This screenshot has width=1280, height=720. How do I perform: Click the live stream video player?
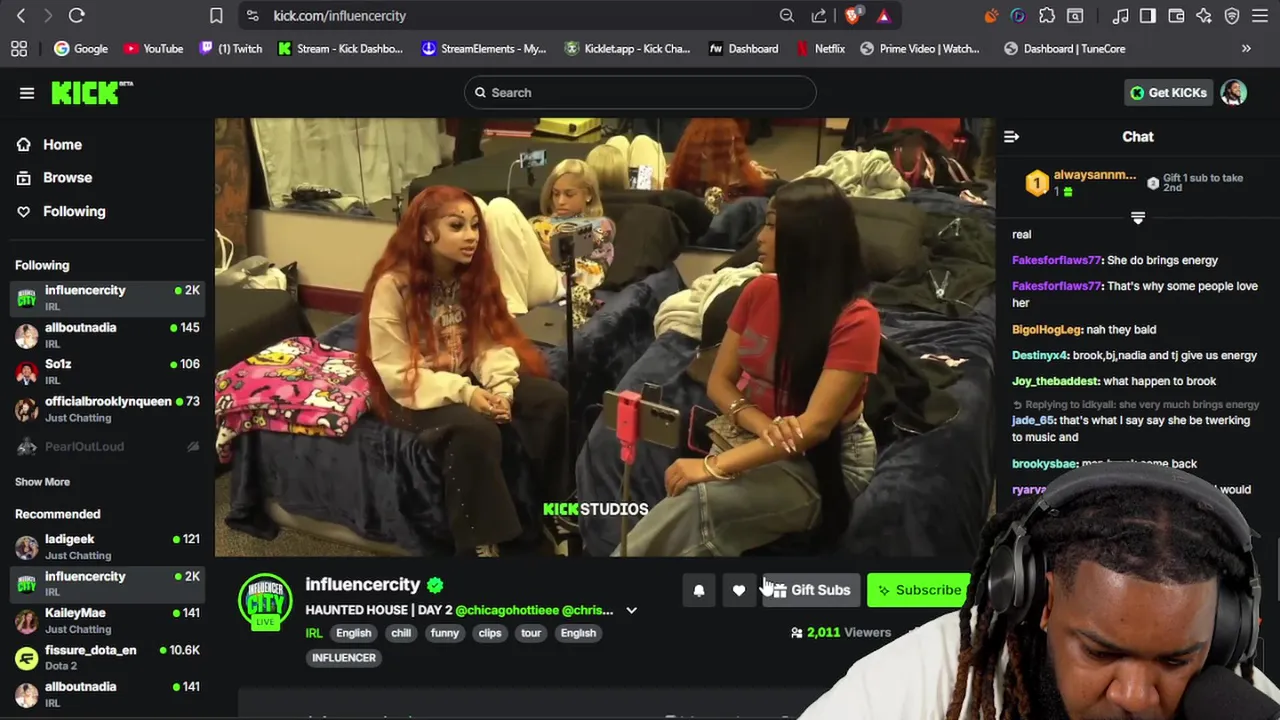(605, 337)
